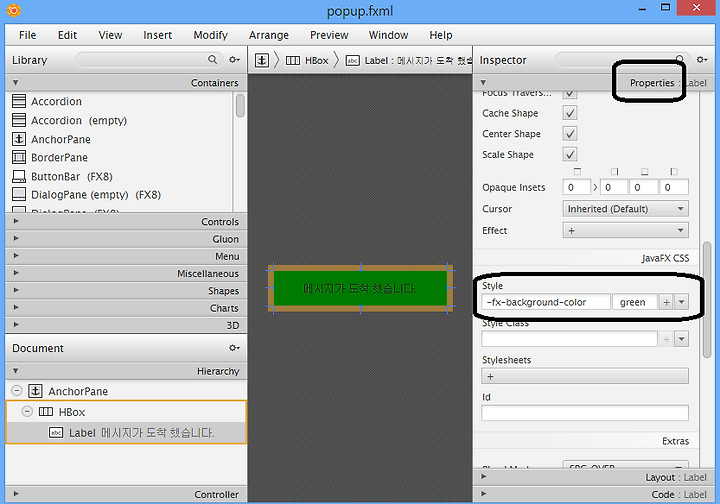The width and height of the screenshot is (720, 504).
Task: Select the AnchorPane icon in Library
Action: pos(19,139)
